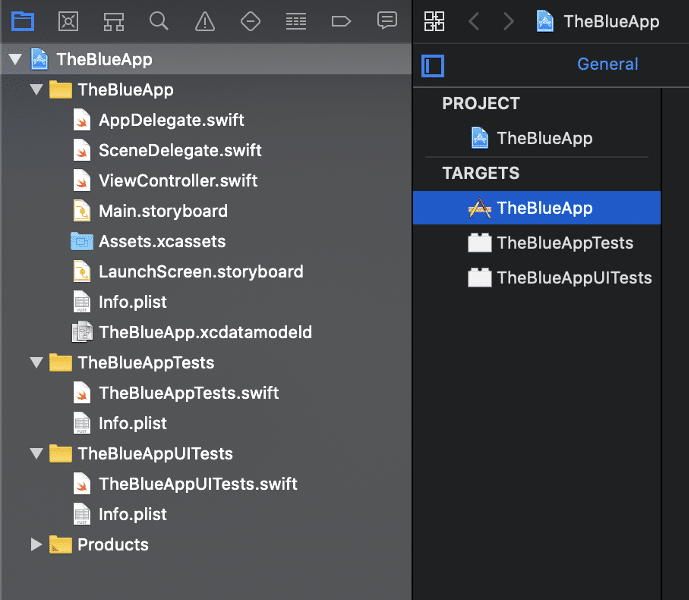Image resolution: width=689 pixels, height=600 pixels.
Task: Collapse the TheBlueAppTests folder
Action: tap(36, 363)
